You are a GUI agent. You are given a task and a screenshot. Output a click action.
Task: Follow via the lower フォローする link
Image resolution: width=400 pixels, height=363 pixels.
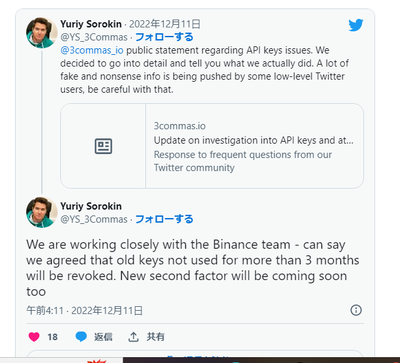pos(164,219)
